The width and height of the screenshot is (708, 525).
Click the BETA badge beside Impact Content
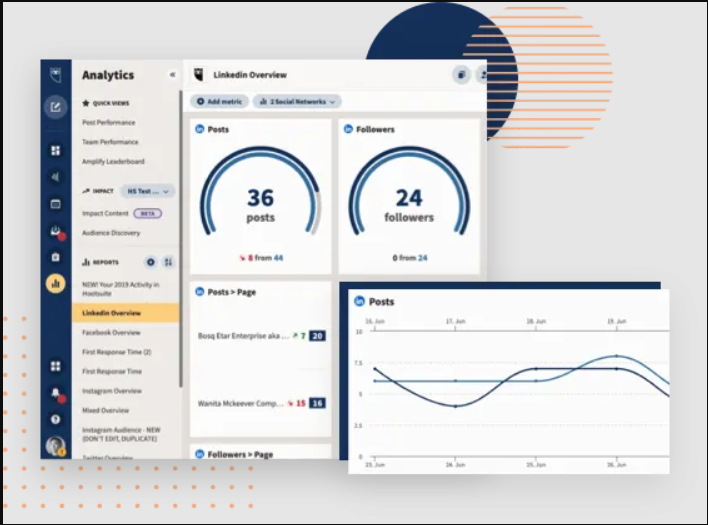coord(148,214)
